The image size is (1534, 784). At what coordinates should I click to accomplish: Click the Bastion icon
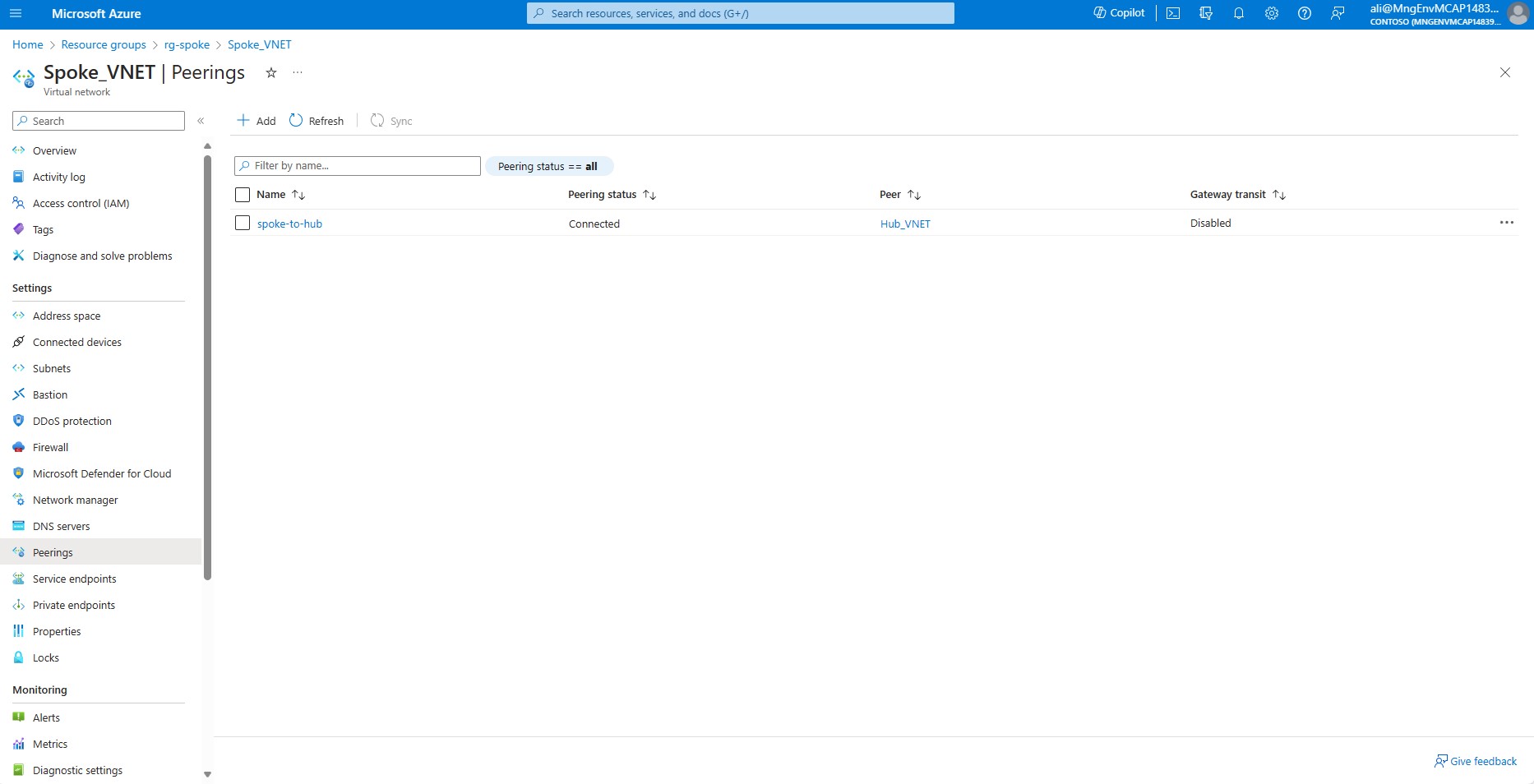19,394
